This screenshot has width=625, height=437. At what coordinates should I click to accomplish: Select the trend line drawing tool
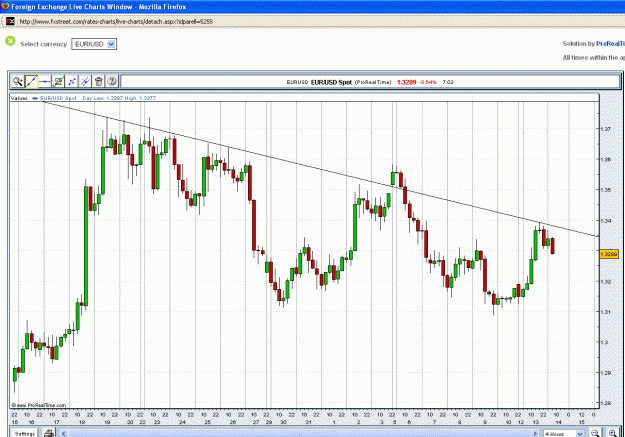click(31, 81)
